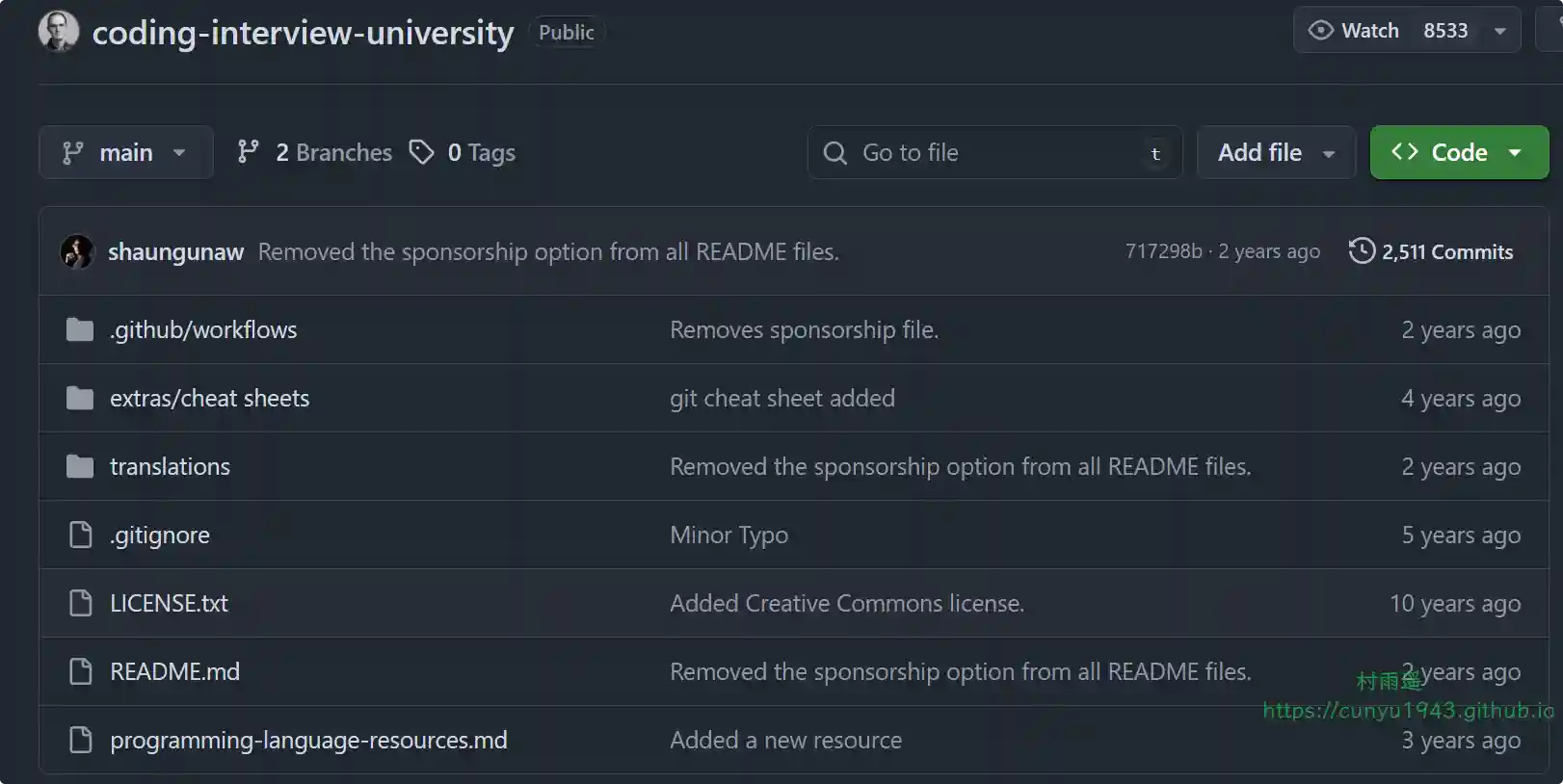
Task: Click the tag icon beside 0 Tags
Action: pyautogui.click(x=421, y=152)
